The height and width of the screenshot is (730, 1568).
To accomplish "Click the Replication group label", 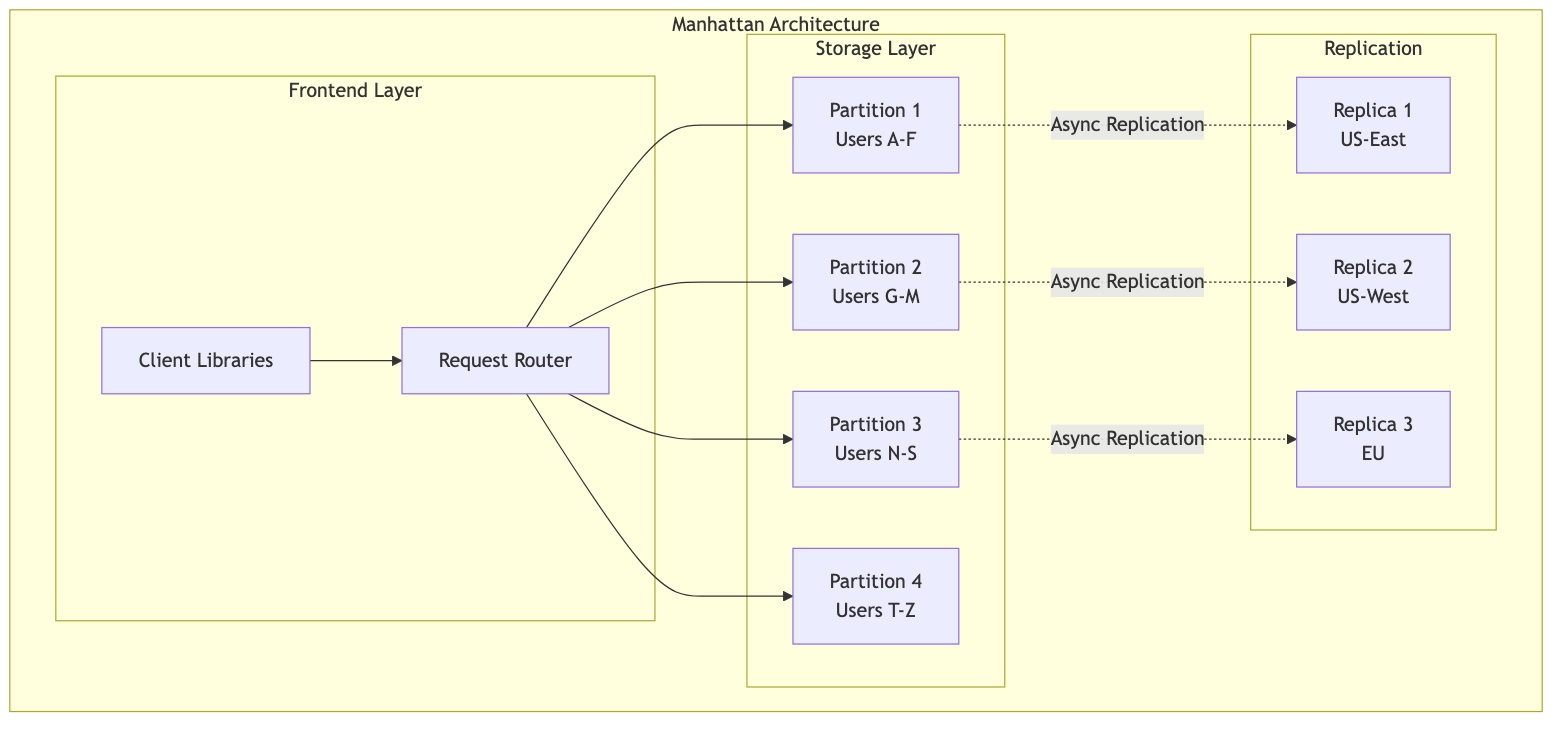I will tap(1373, 49).
